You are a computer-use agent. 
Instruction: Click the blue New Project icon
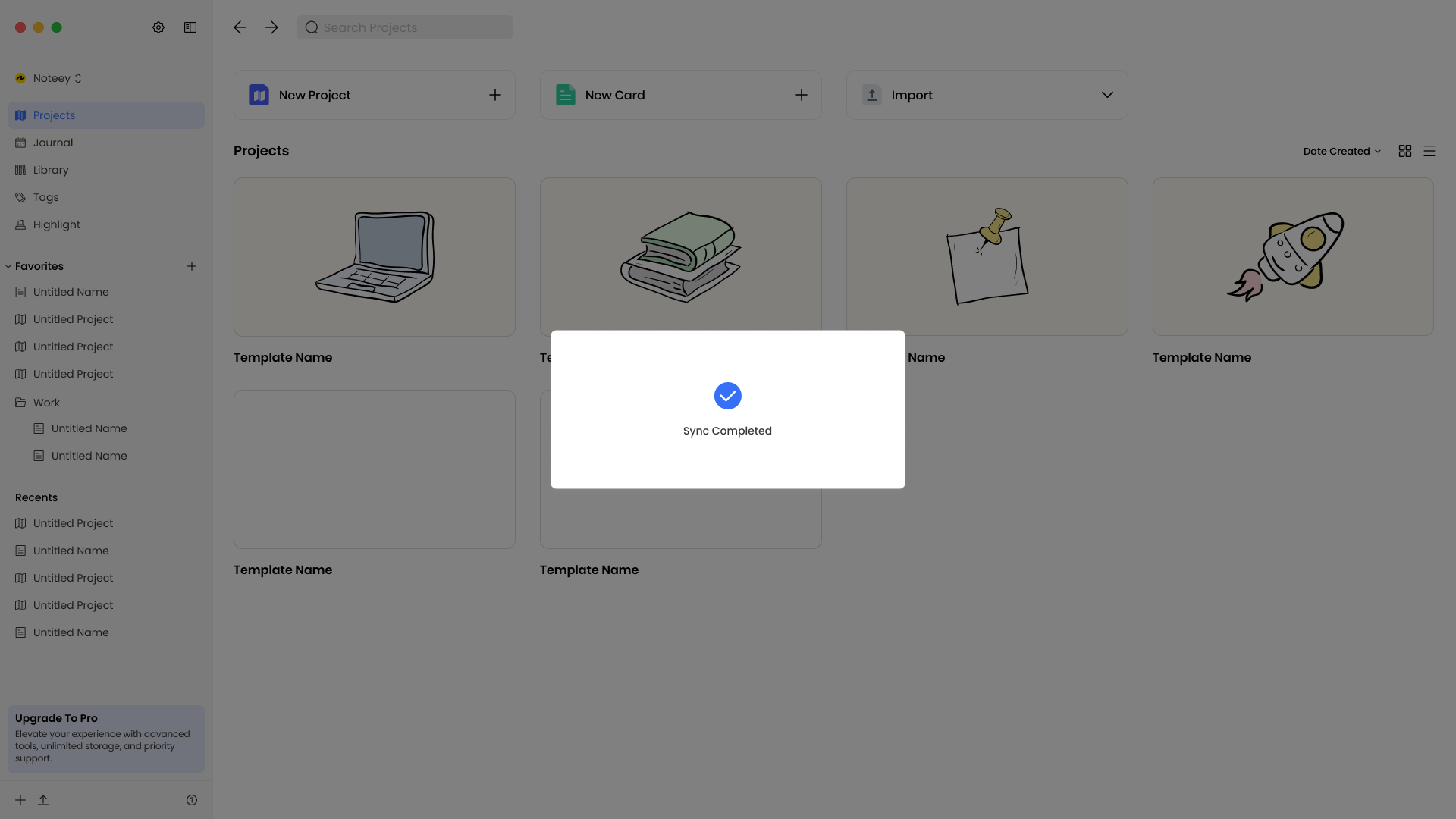click(259, 95)
